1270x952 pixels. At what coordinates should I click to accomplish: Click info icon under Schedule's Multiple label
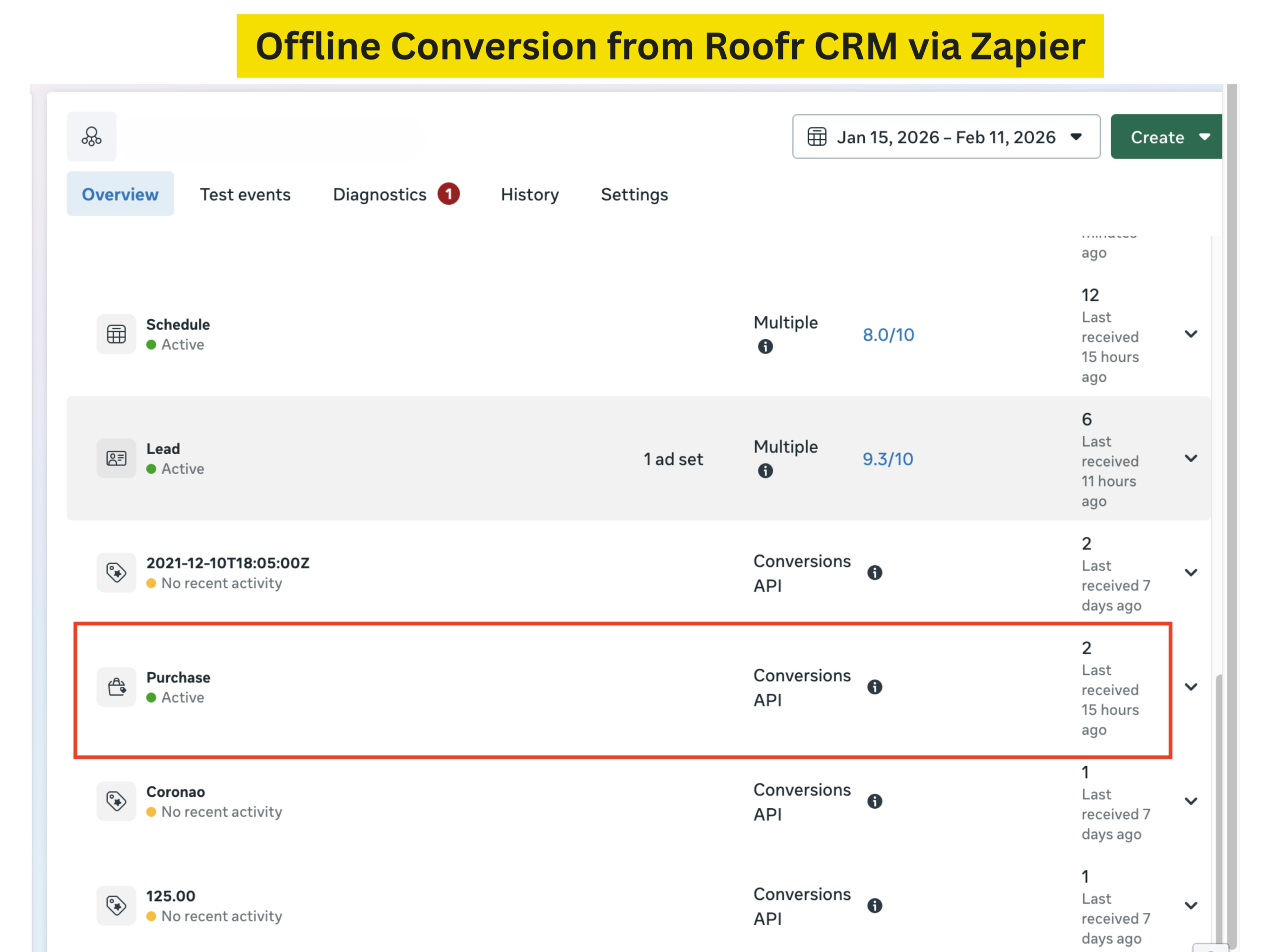765,347
